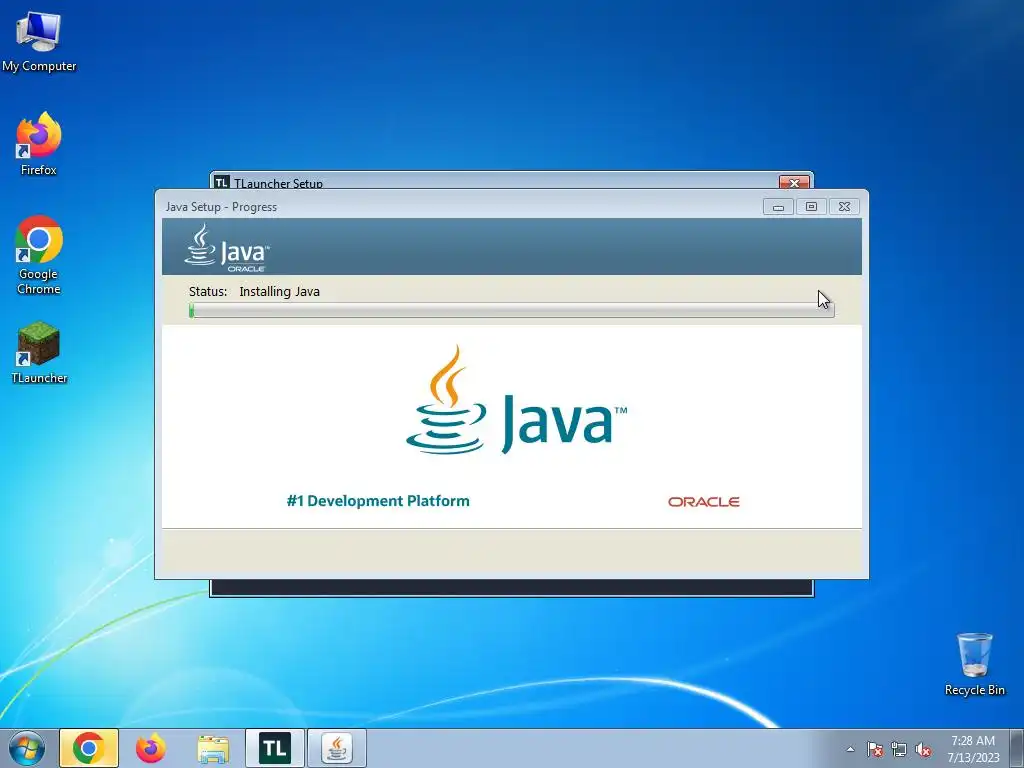Switch to TLauncher taskbar button
The height and width of the screenshot is (768, 1024).
pos(275,748)
